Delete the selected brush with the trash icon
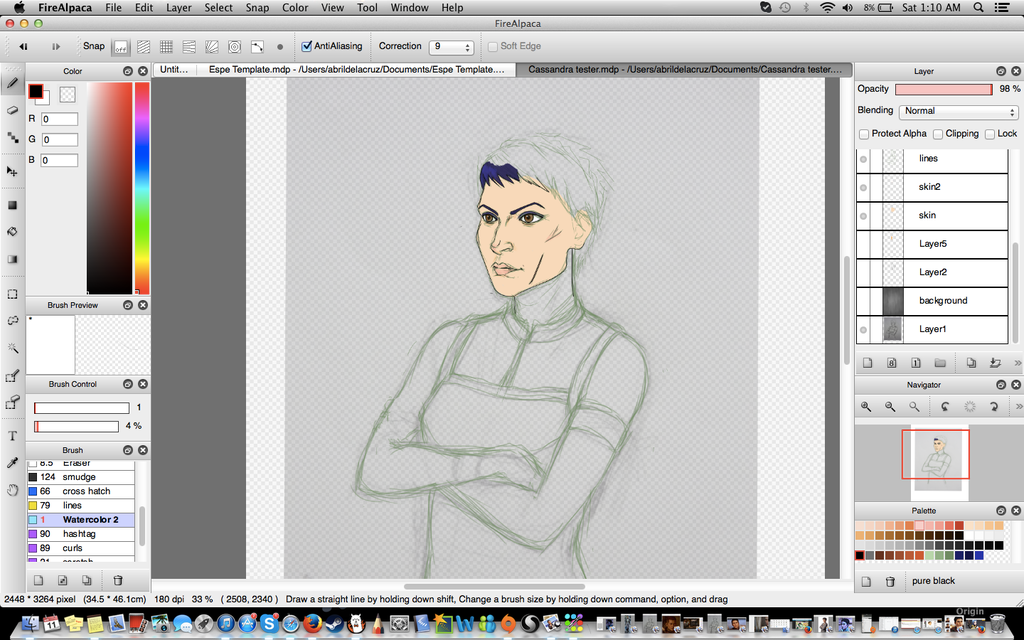 pyautogui.click(x=118, y=580)
